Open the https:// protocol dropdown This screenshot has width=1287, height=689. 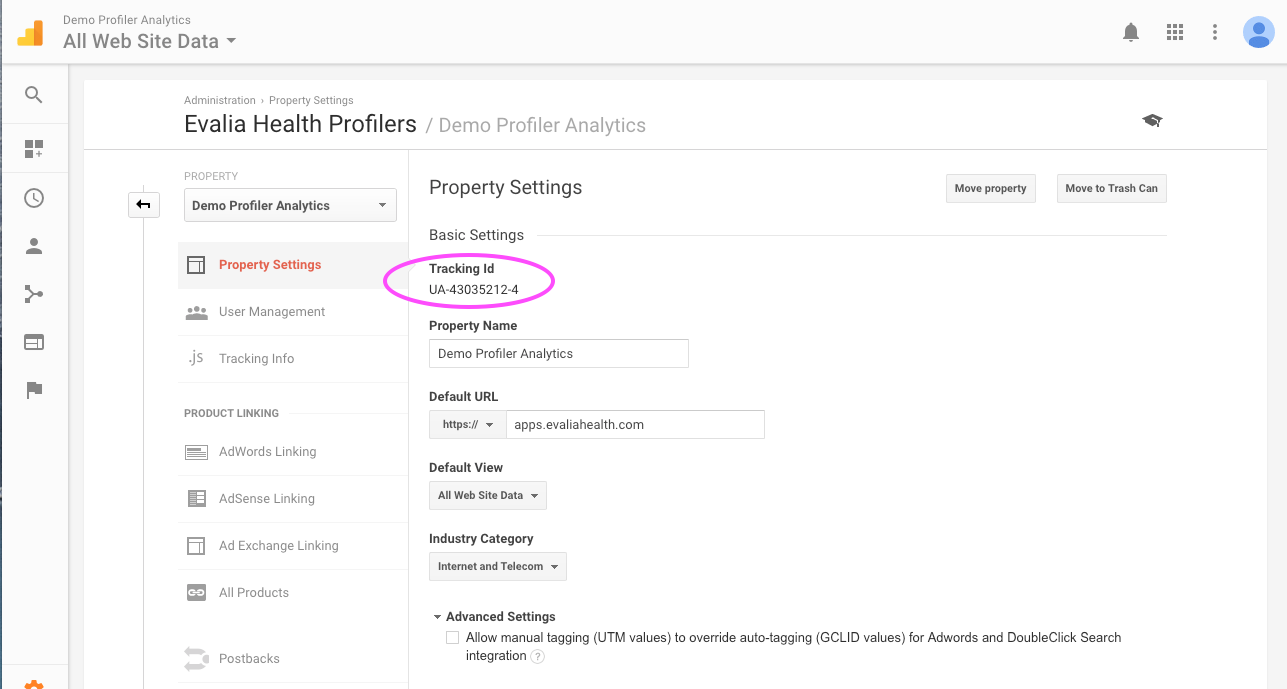[x=467, y=424]
